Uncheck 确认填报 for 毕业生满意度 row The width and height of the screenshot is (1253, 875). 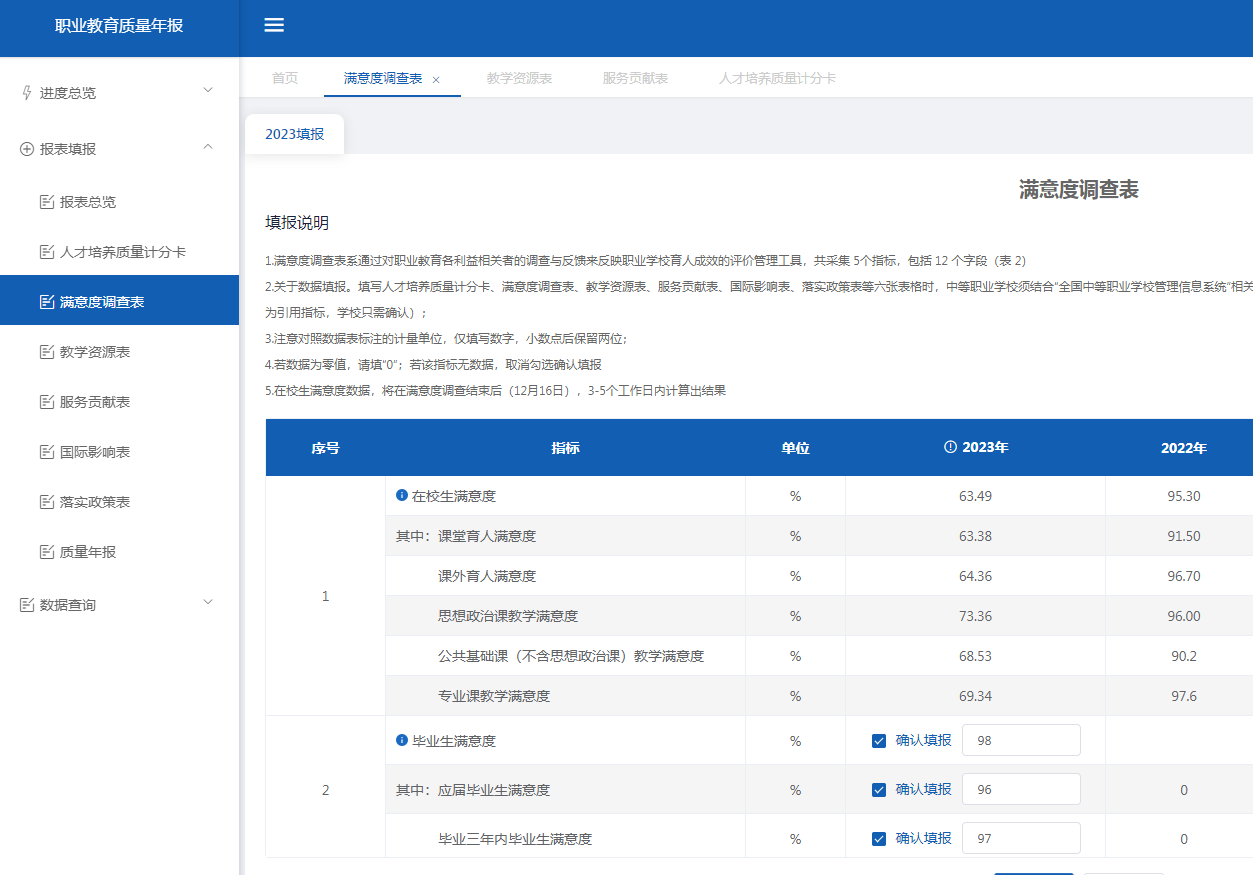(879, 741)
